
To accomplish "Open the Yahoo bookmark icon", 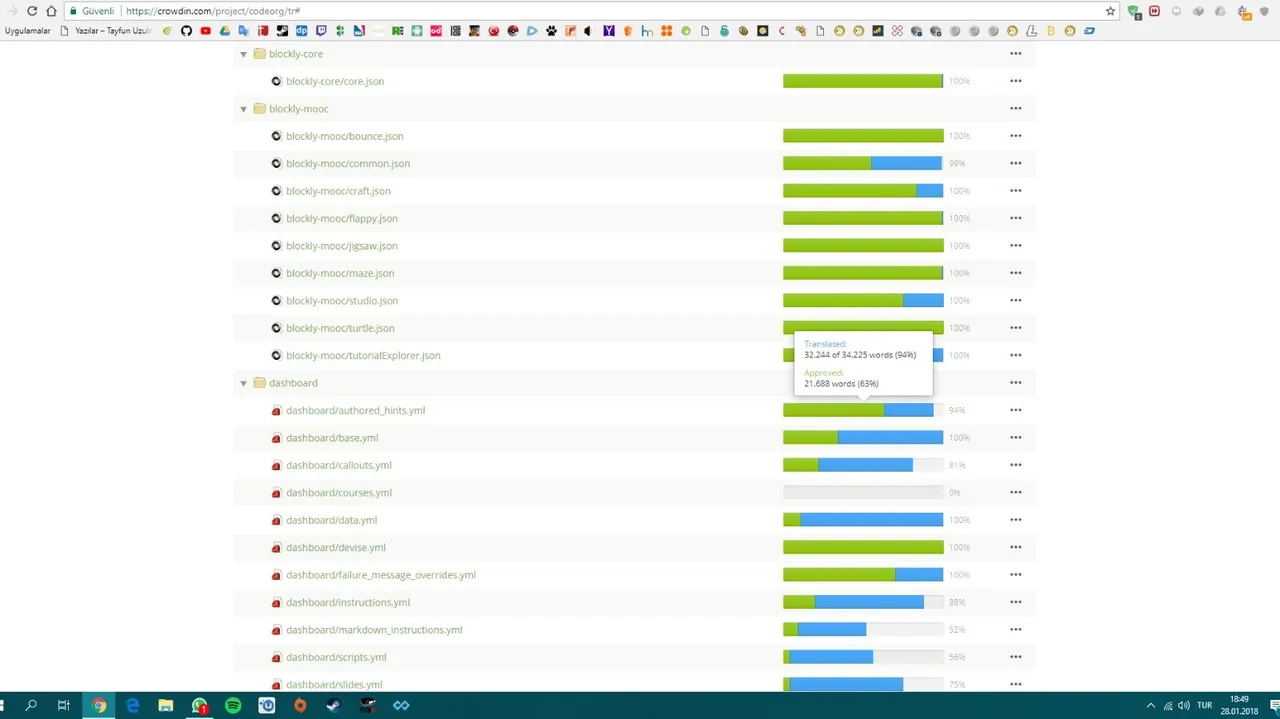I will pos(609,31).
